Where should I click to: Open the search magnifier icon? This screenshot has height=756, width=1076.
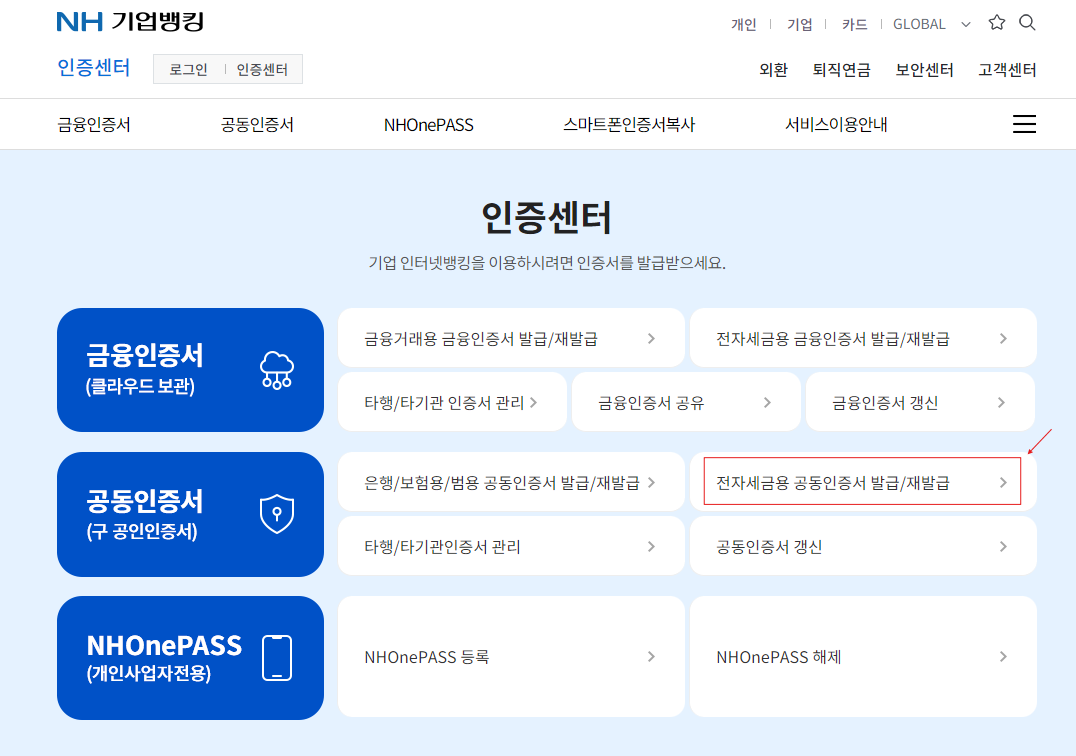click(x=1027, y=23)
